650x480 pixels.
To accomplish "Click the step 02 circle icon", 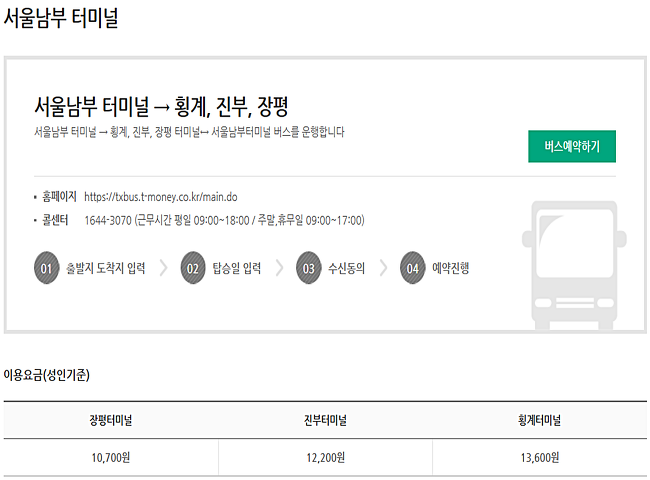I will pos(193,268).
